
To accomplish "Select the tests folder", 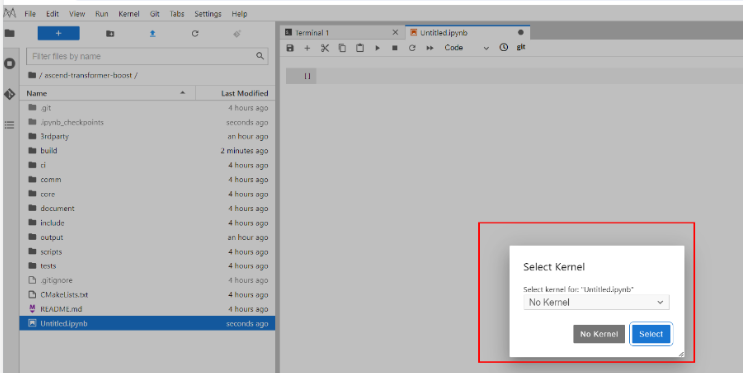I will click(x=147, y=266).
